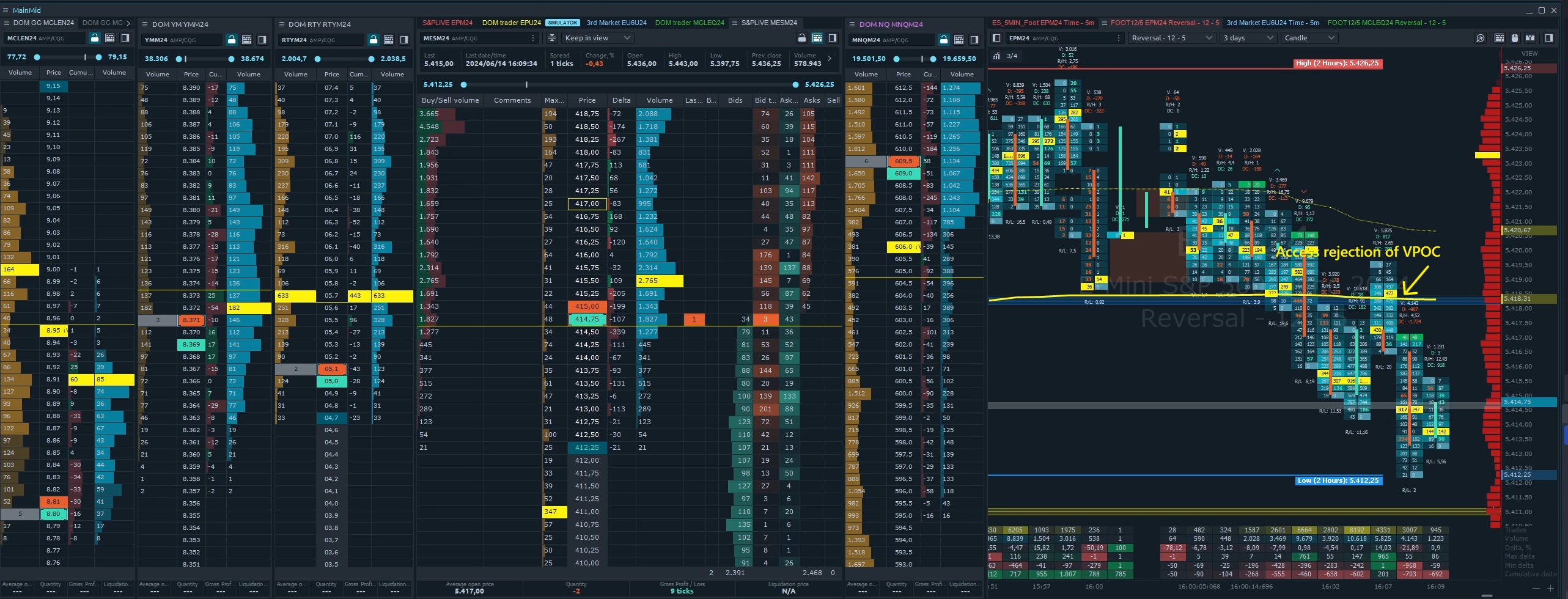Toggle the lock in MNQM24 panel
Screen dimensions: 1568x599
[944, 40]
